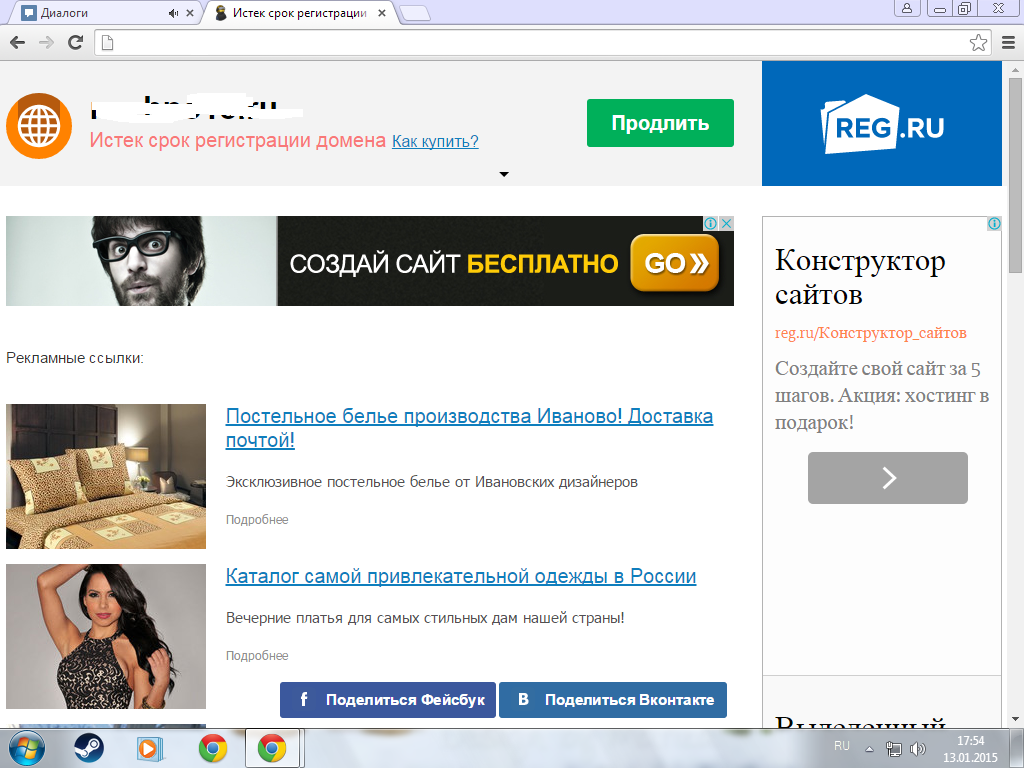Close the Диалоги tab

[190, 13]
